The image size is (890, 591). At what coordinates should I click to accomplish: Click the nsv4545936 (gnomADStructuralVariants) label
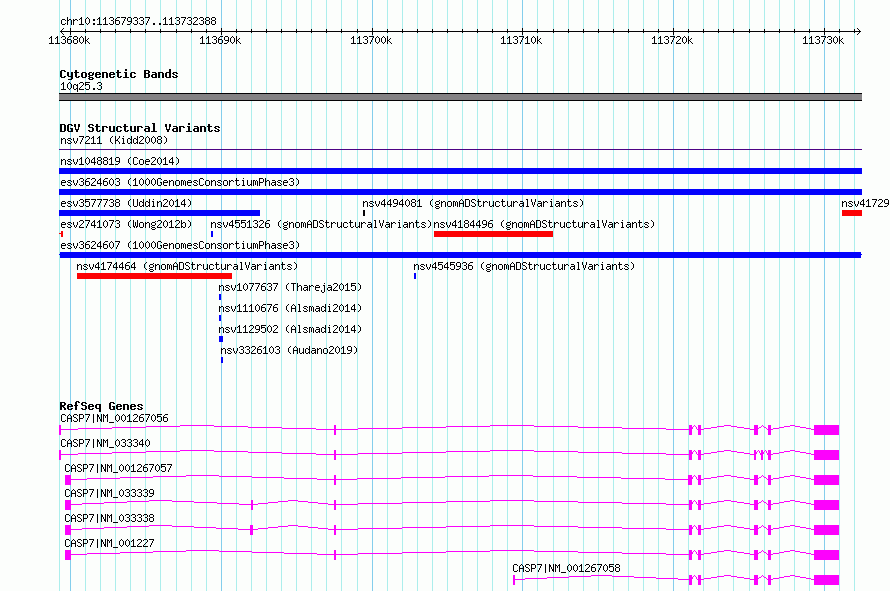point(524,266)
